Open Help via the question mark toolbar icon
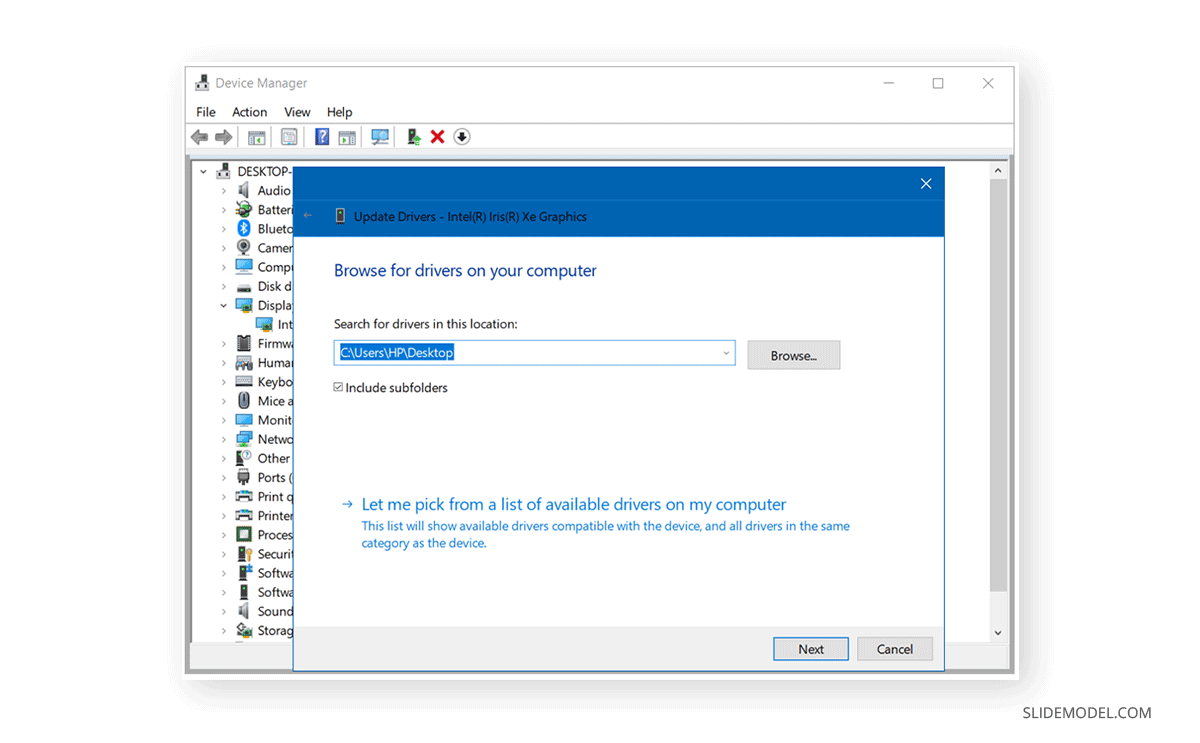 pyautogui.click(x=321, y=136)
